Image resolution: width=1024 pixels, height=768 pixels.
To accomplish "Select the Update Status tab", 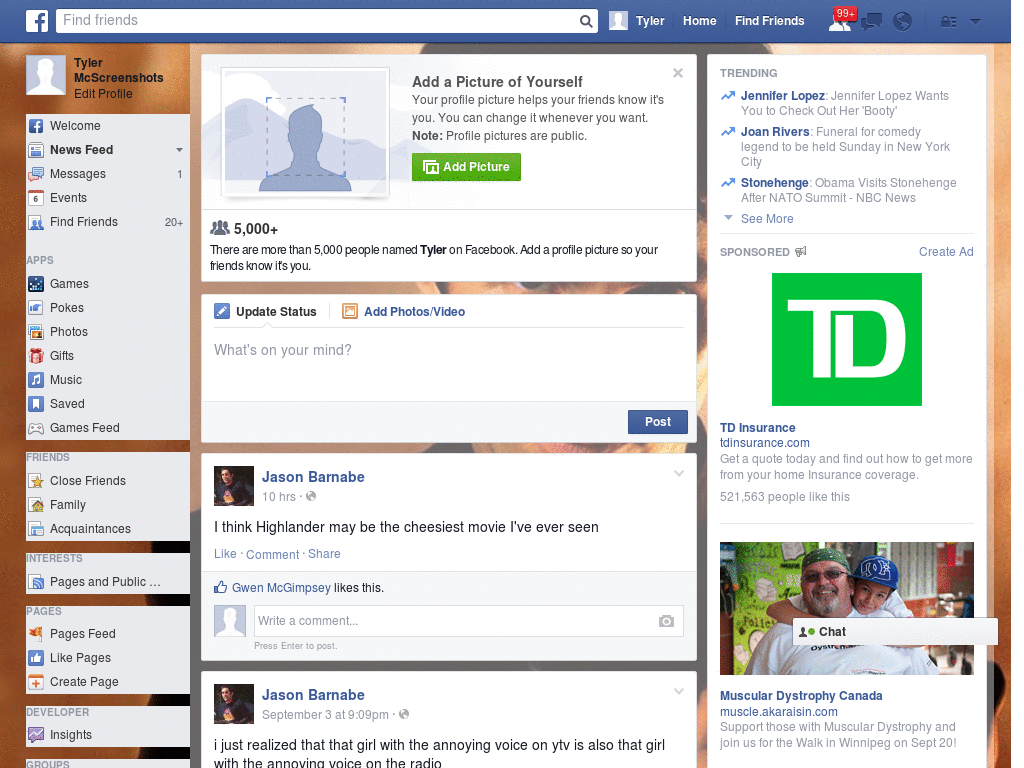I will tap(266, 312).
